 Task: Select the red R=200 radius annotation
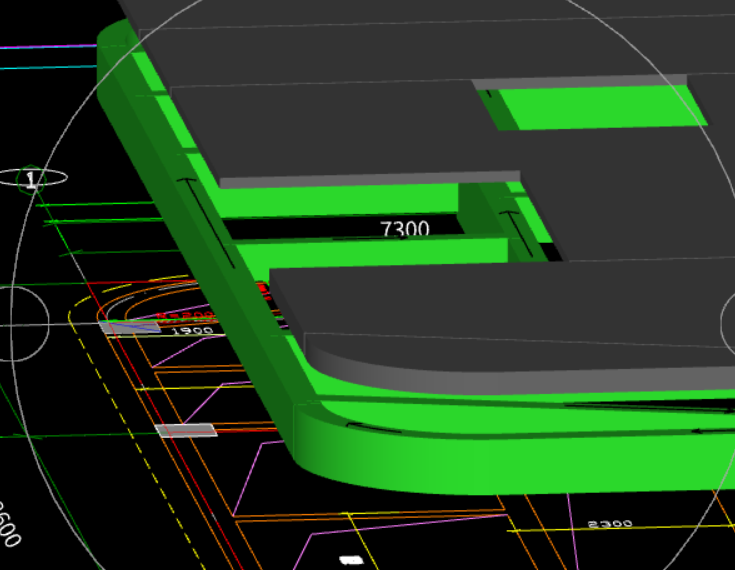(186, 316)
